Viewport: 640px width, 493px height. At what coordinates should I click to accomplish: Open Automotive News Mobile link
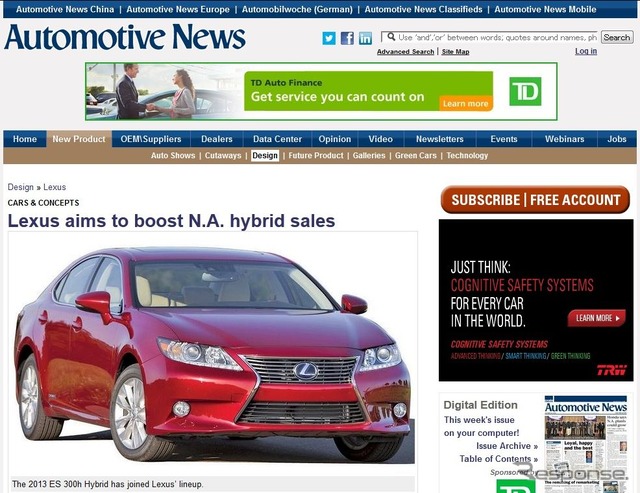click(545, 9)
